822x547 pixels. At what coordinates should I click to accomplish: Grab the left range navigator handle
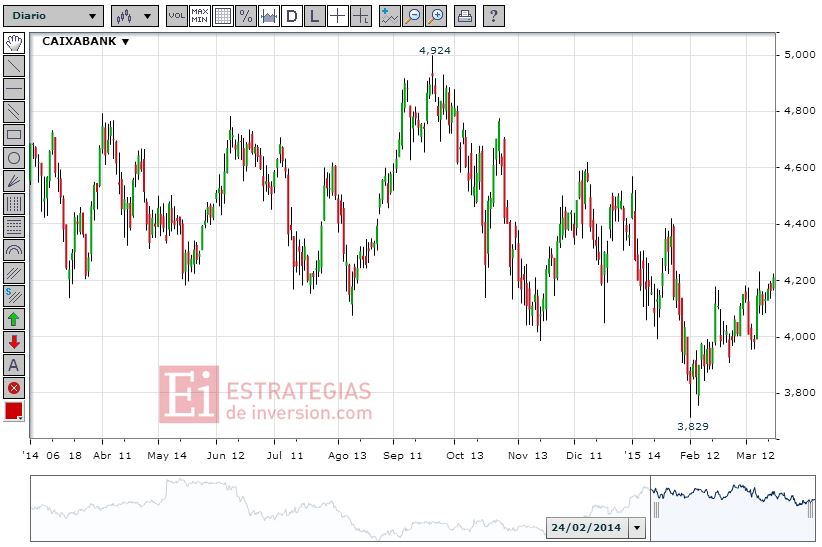pos(656,510)
